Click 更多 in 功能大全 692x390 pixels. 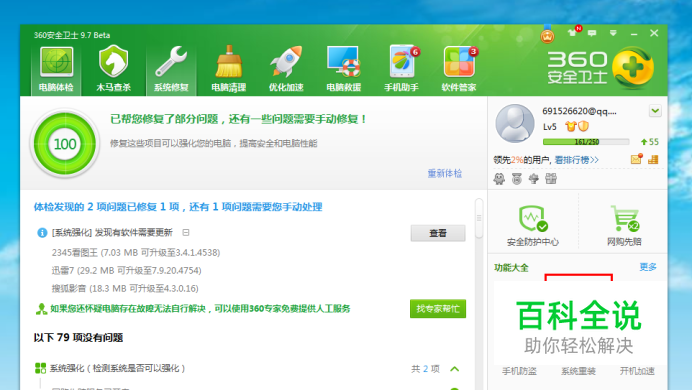point(648,267)
